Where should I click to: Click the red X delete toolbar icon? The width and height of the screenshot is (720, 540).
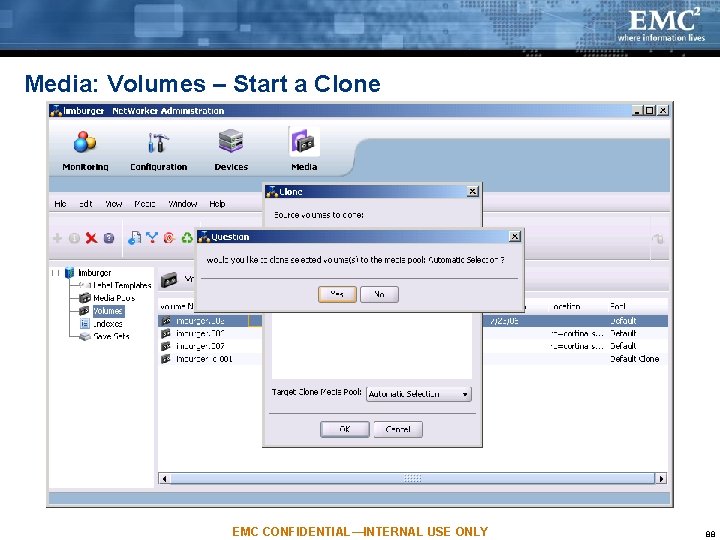(91, 238)
